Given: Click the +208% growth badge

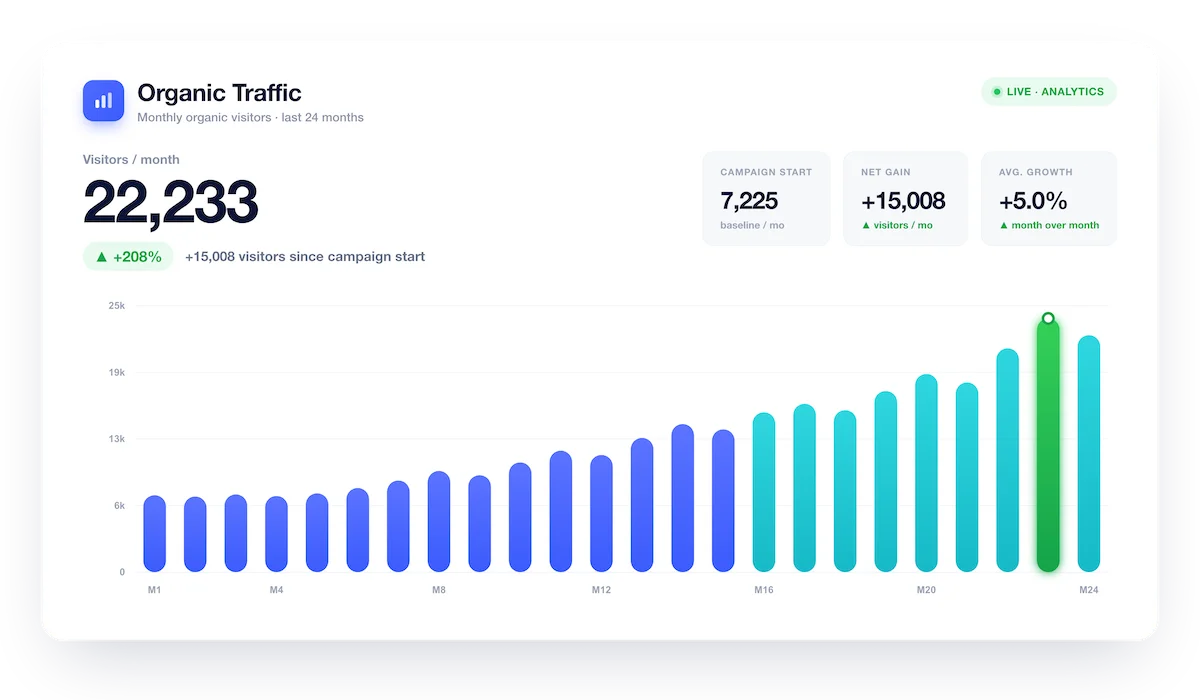Looking at the screenshot, I should (128, 257).
